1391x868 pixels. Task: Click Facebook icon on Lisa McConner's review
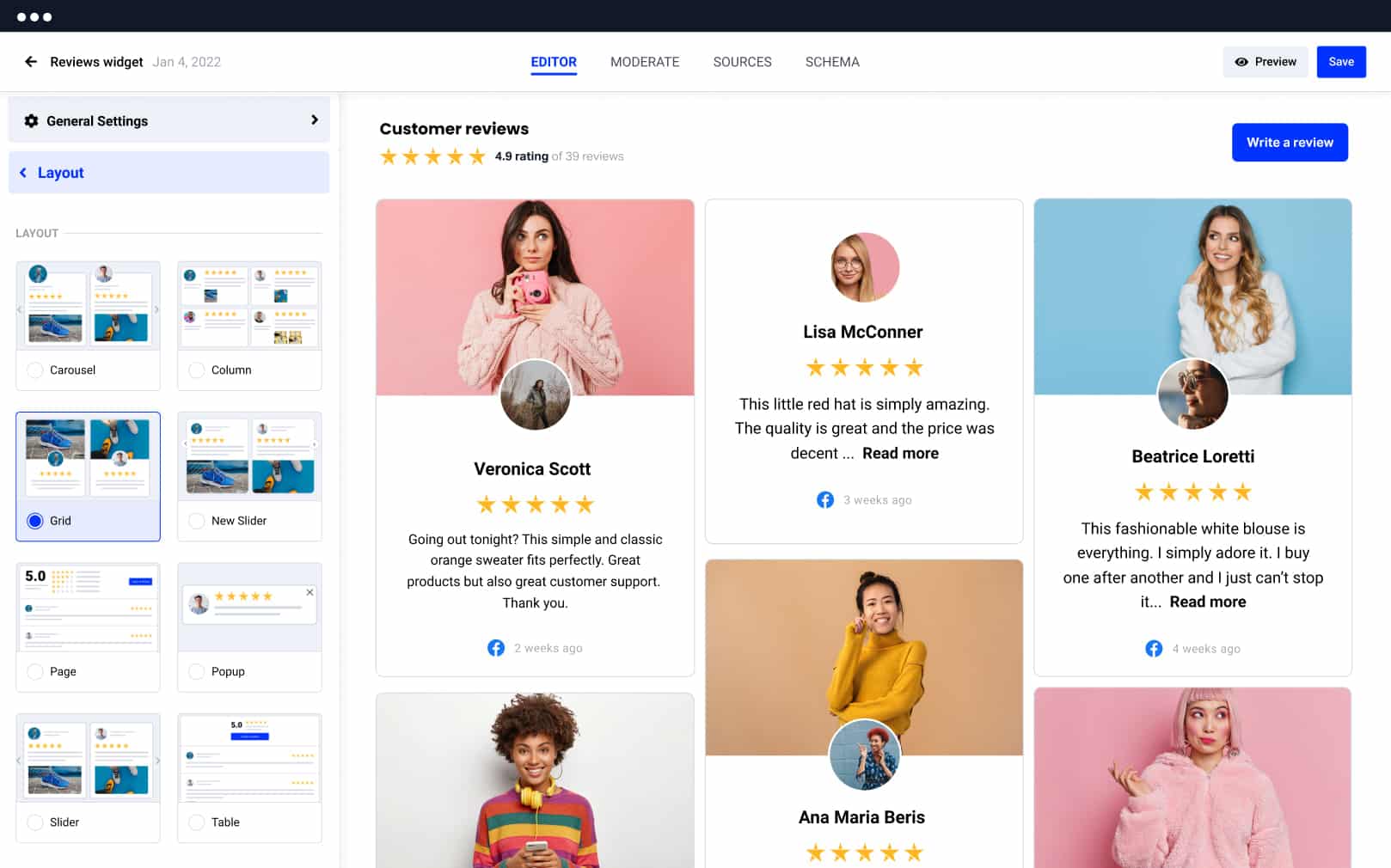[825, 500]
